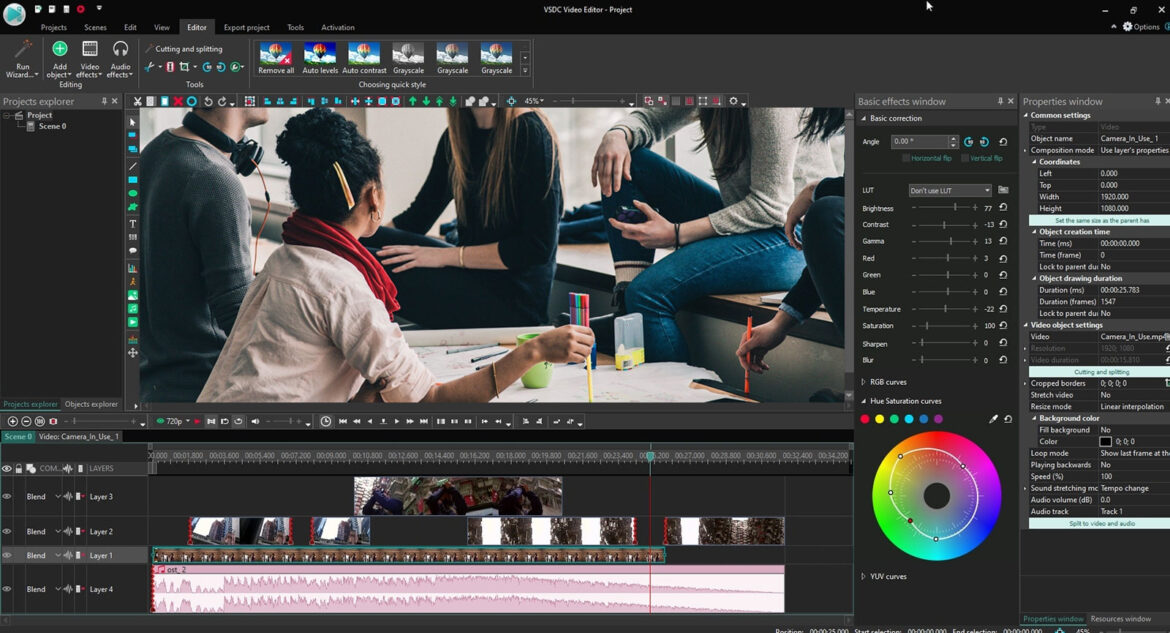
Task: Hide Layer 3 using its eye icon
Action: pos(7,496)
